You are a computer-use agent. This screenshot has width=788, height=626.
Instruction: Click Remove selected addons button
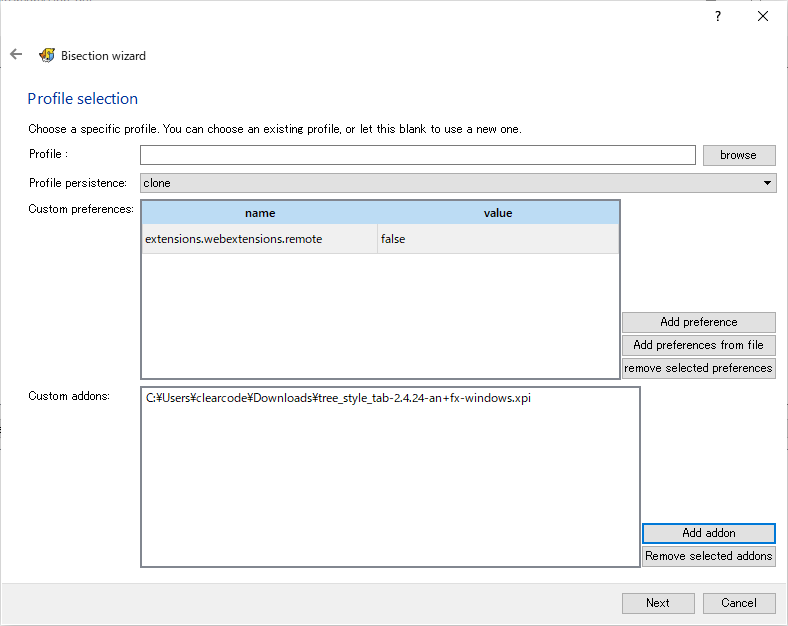[x=709, y=556]
